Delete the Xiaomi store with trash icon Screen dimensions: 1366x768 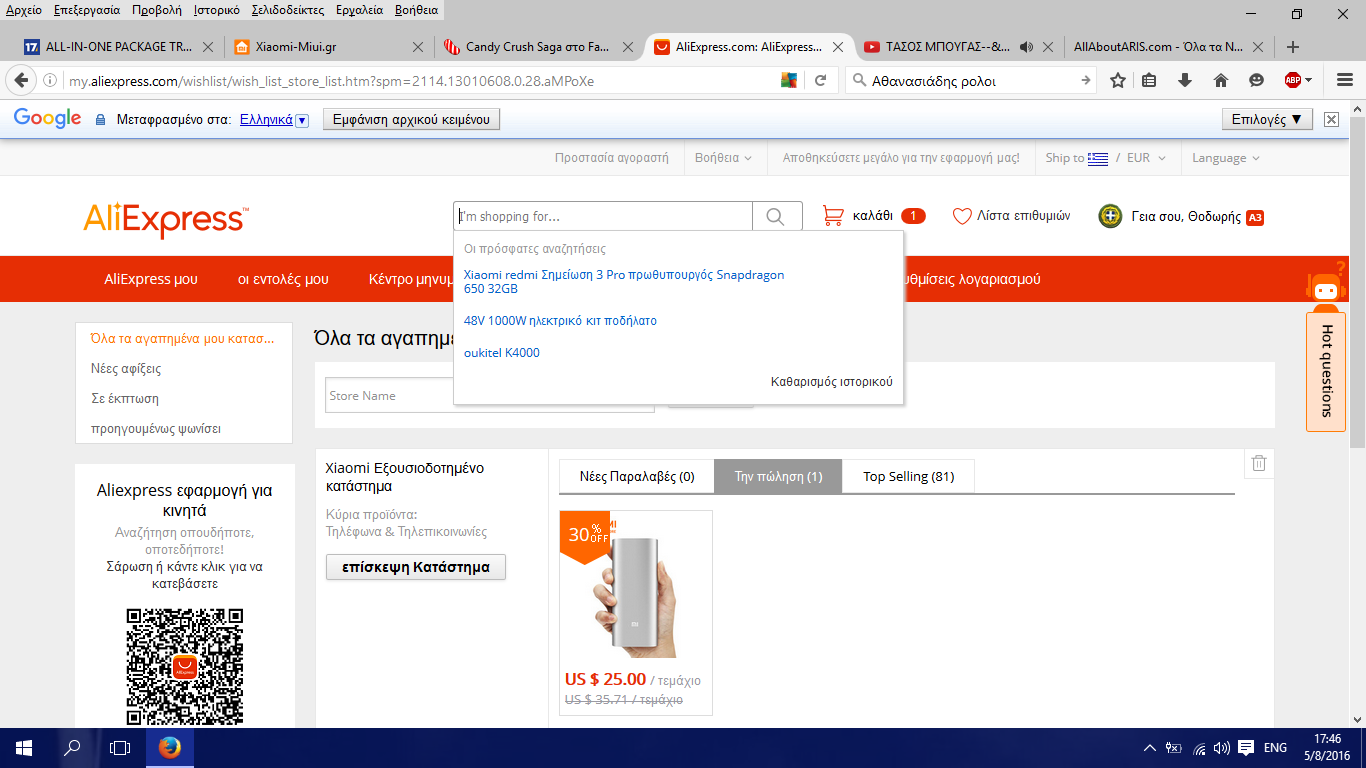1259,463
